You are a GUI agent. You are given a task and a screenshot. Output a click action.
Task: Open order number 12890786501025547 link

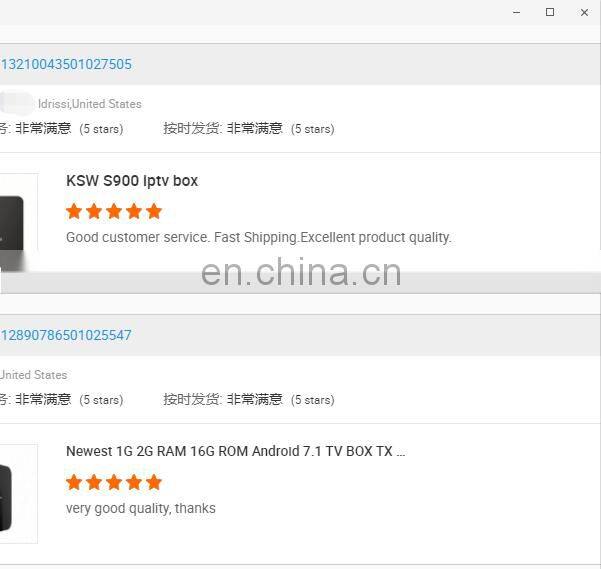[x=66, y=335]
